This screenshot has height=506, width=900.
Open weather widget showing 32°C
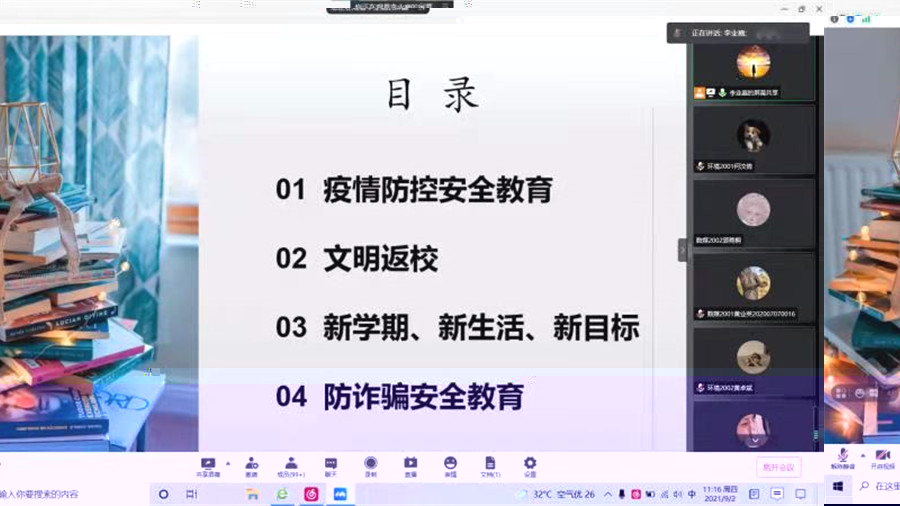pyautogui.click(x=557, y=494)
